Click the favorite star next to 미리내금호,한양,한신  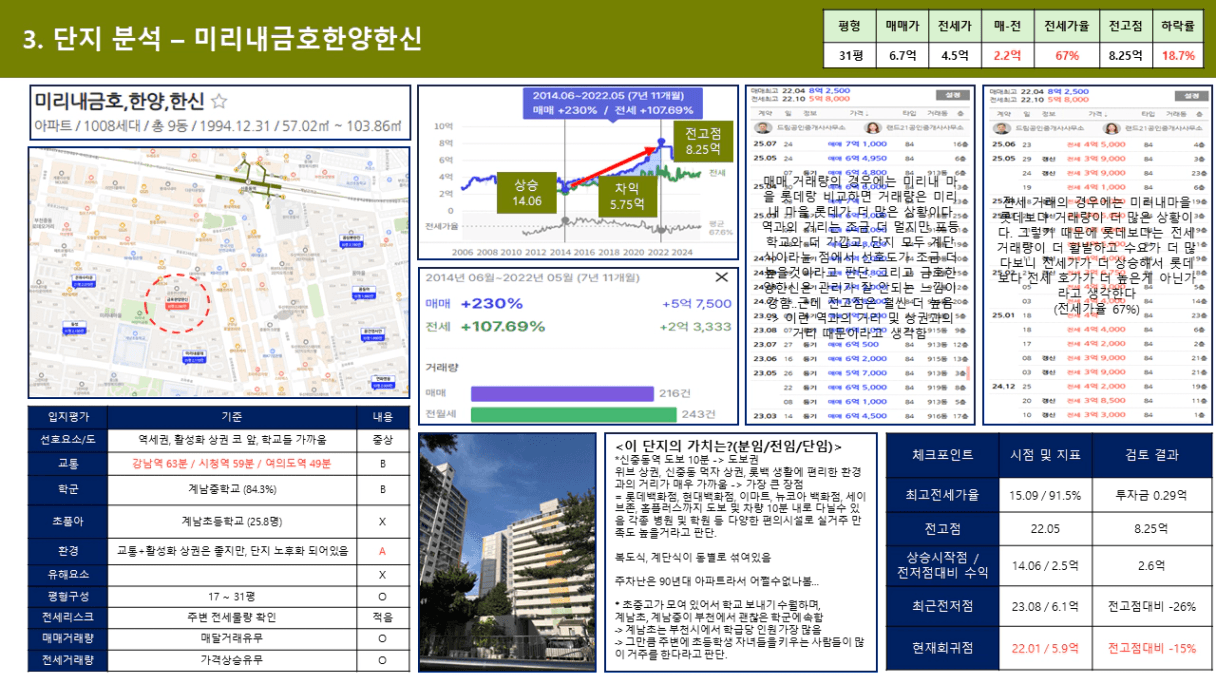point(220,101)
